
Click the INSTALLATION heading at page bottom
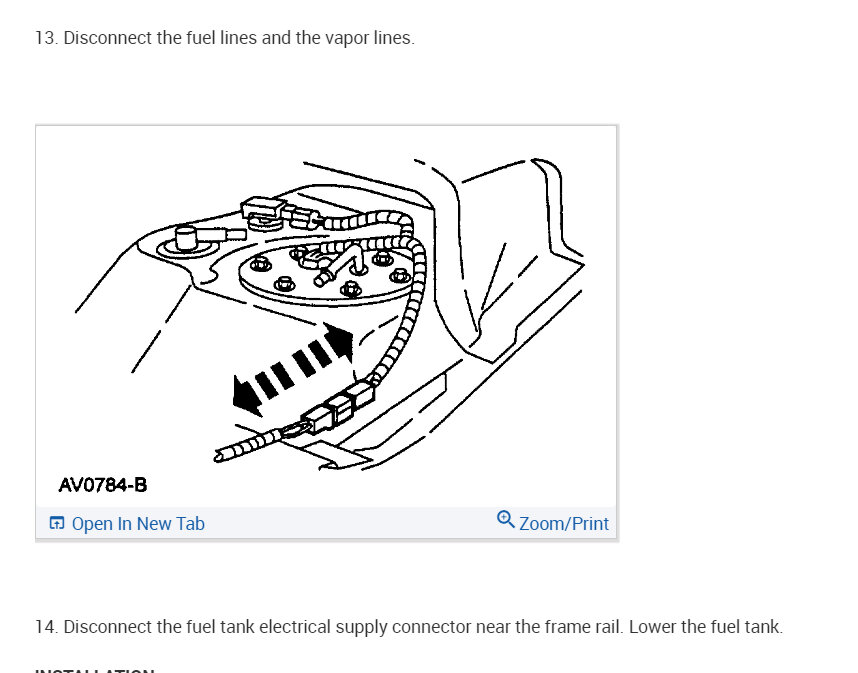[95, 669]
